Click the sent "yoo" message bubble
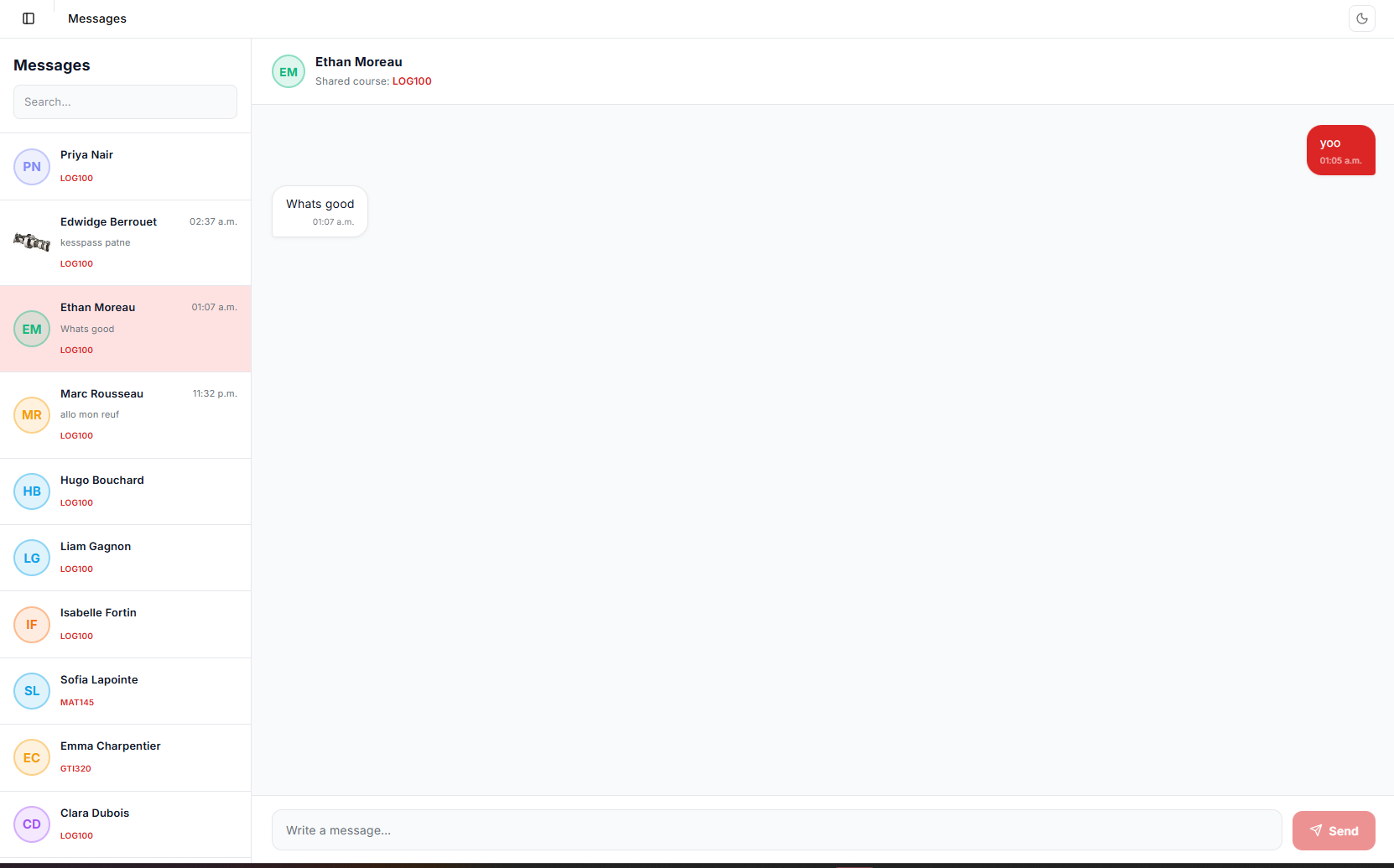Screen dimensions: 1394x868 click(x=1340, y=150)
